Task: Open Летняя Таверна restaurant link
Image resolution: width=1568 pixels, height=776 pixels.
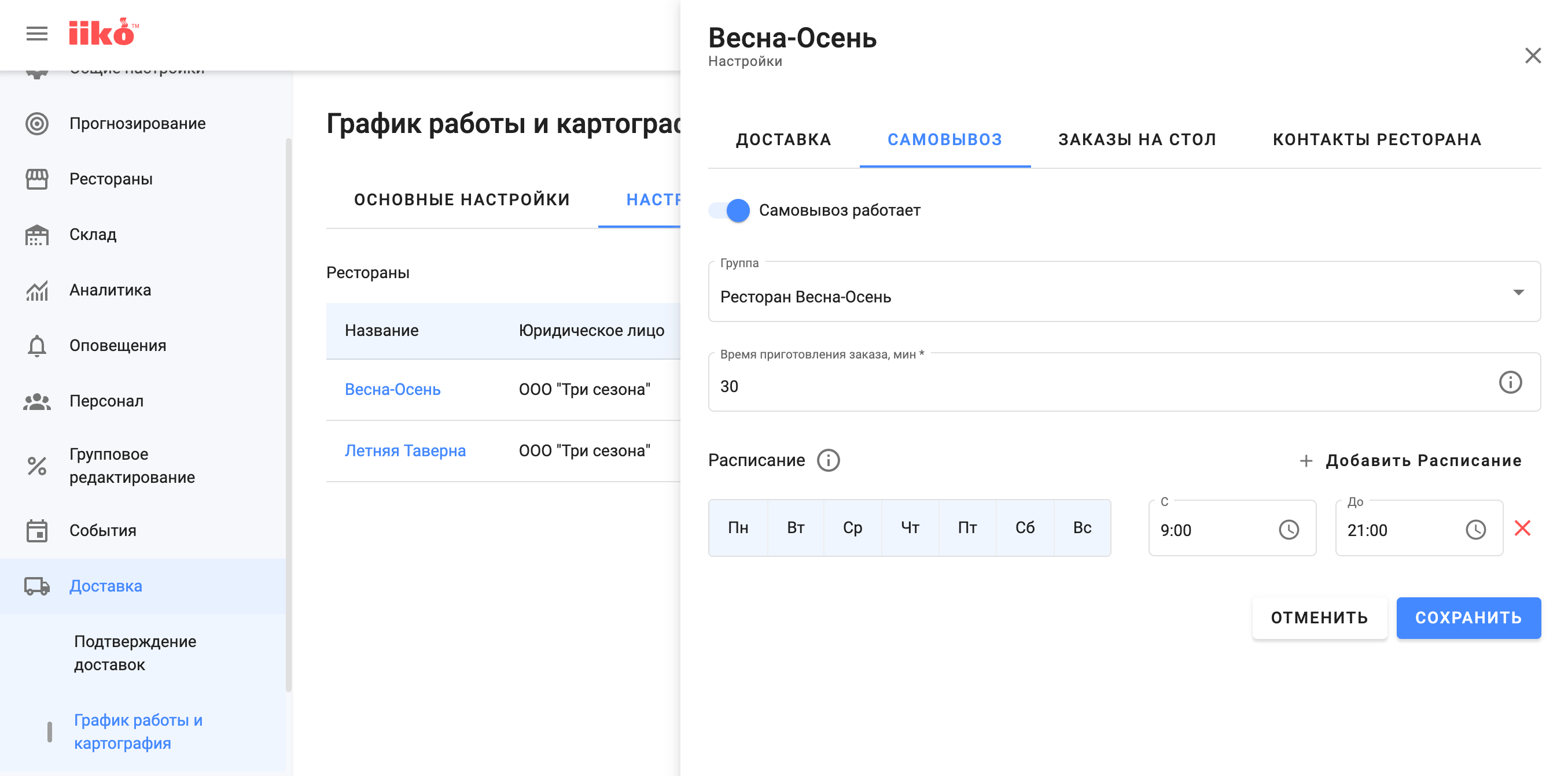Action: tap(405, 451)
